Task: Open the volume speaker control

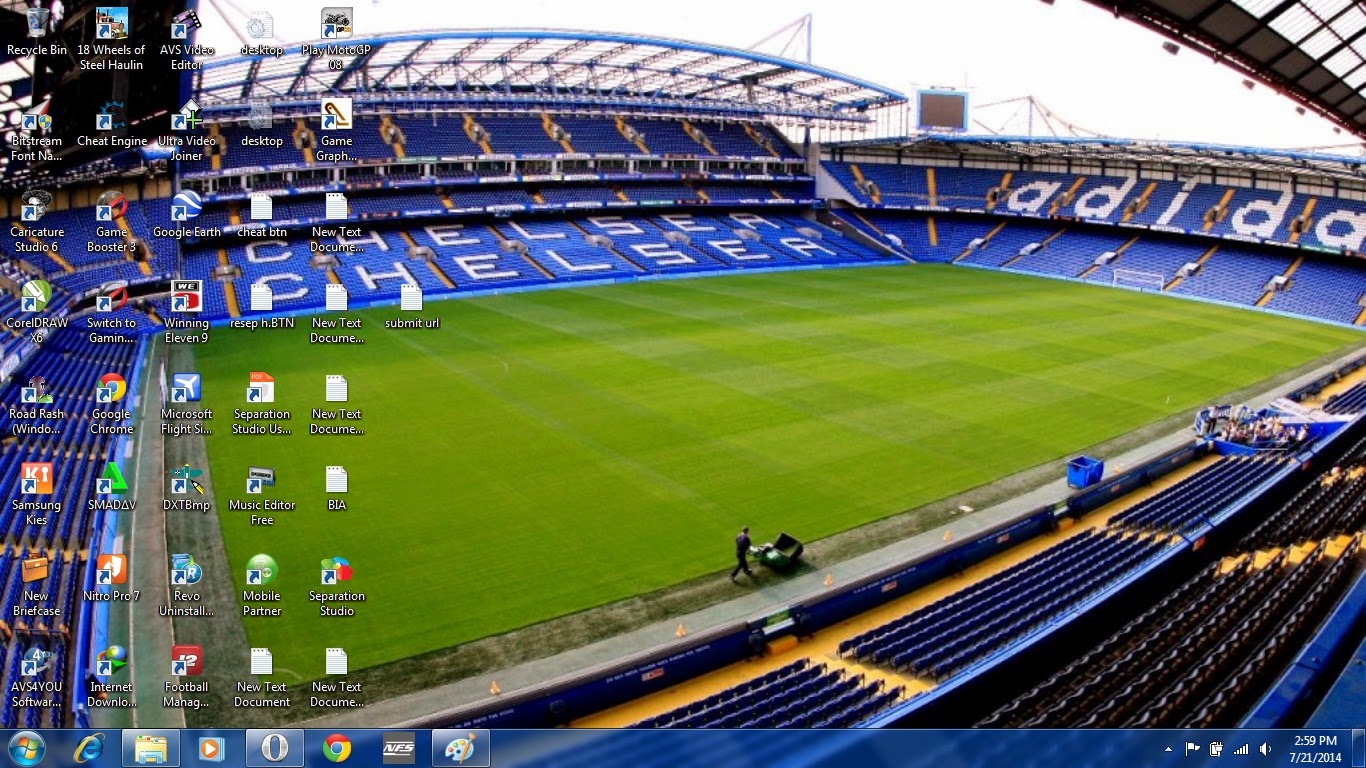Action: [x=1265, y=749]
